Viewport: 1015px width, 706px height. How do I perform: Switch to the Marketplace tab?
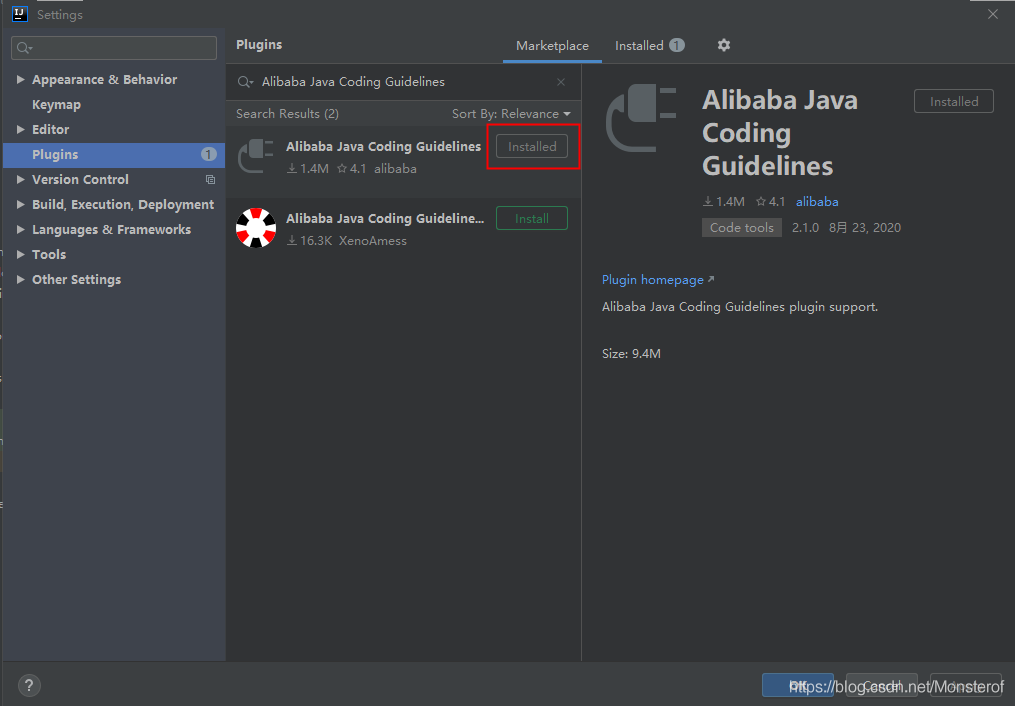click(552, 46)
